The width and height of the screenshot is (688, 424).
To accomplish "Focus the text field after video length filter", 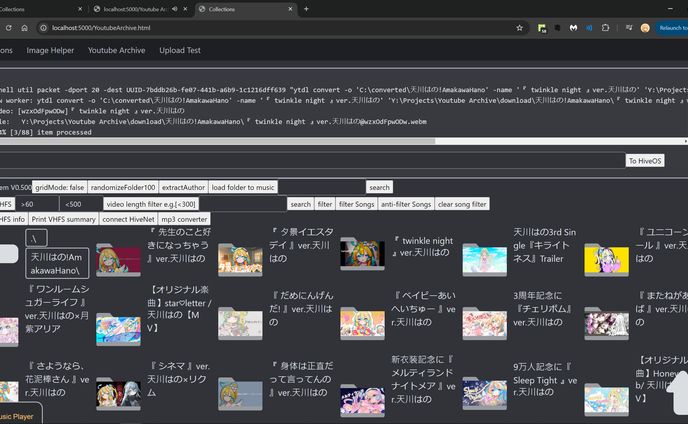I will click(243, 204).
